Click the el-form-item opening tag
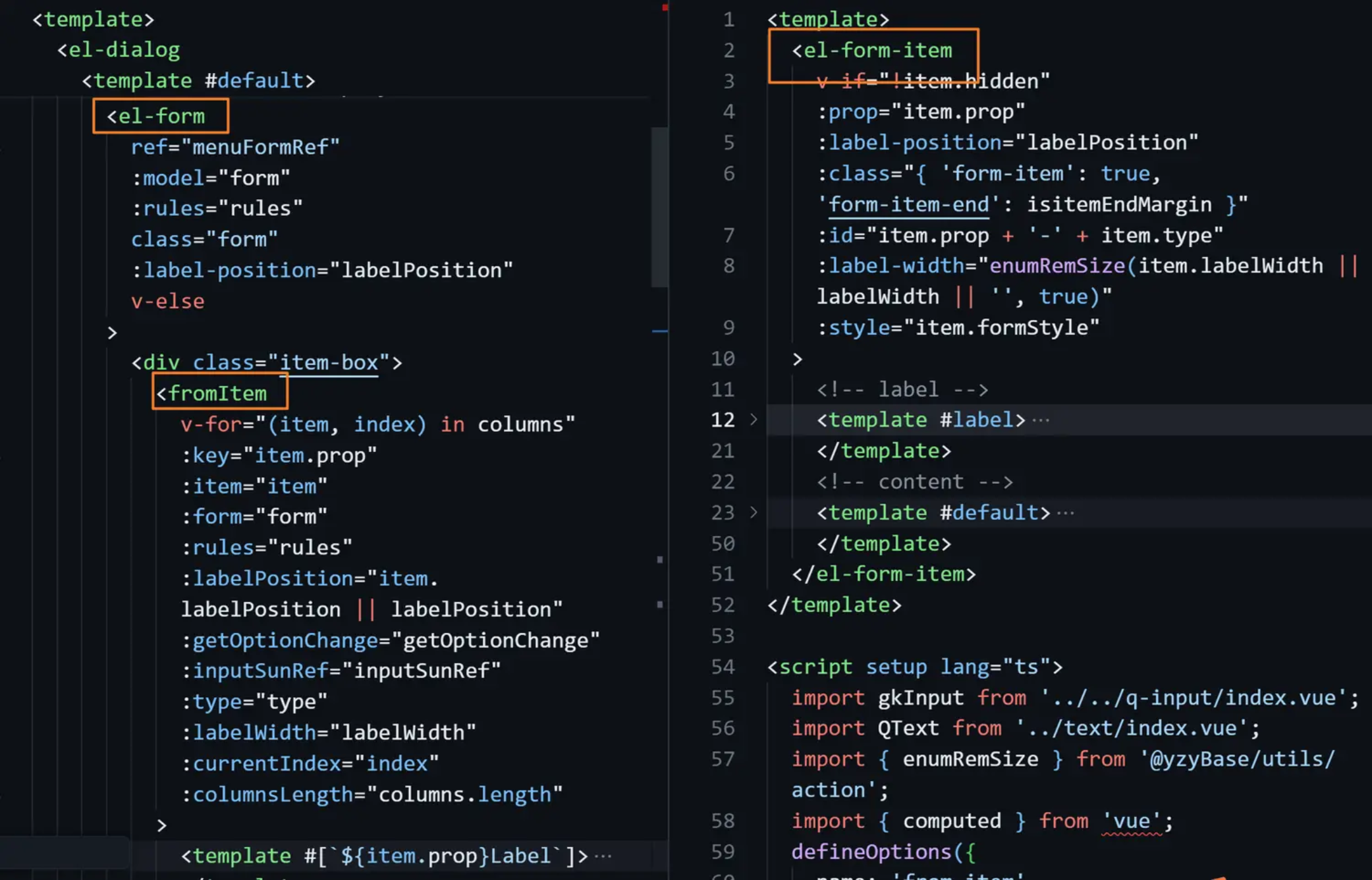Viewport: 1372px width, 880px height. [x=877, y=50]
